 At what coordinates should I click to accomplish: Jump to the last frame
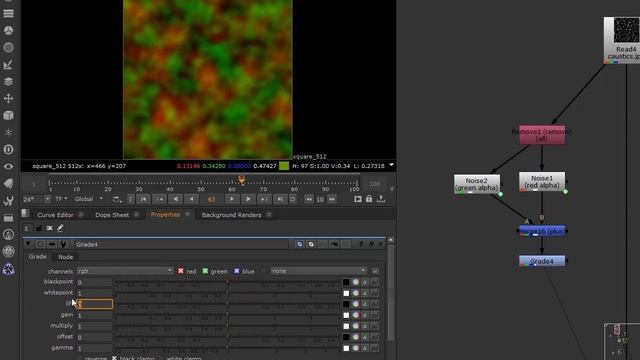coord(280,199)
